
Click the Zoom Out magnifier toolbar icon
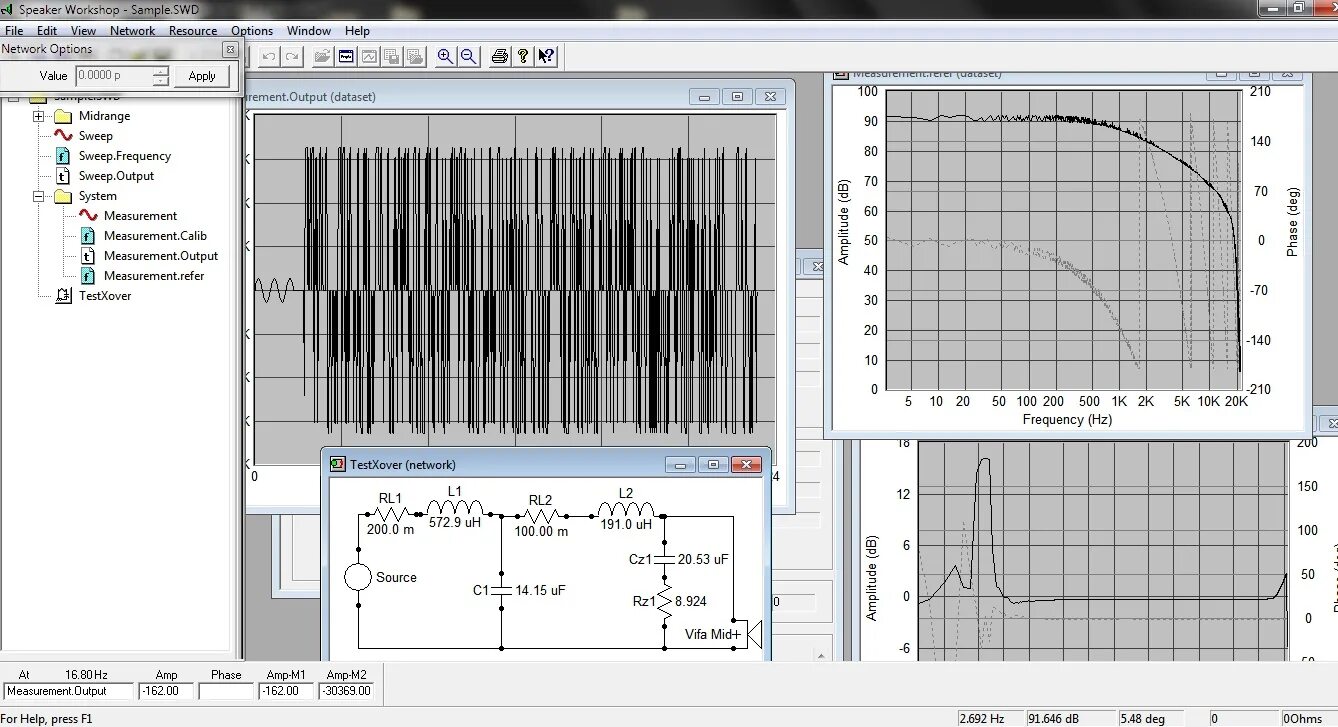pos(468,57)
